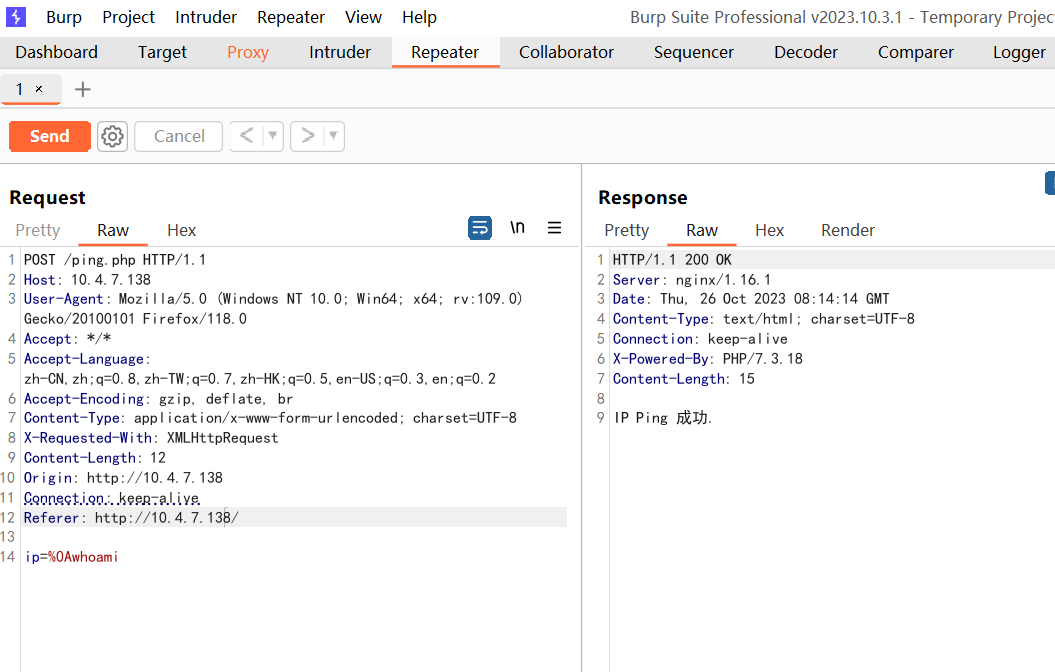This screenshot has width=1055, height=672.
Task: Click the Accept-Encoding header line
Action: 158,399
